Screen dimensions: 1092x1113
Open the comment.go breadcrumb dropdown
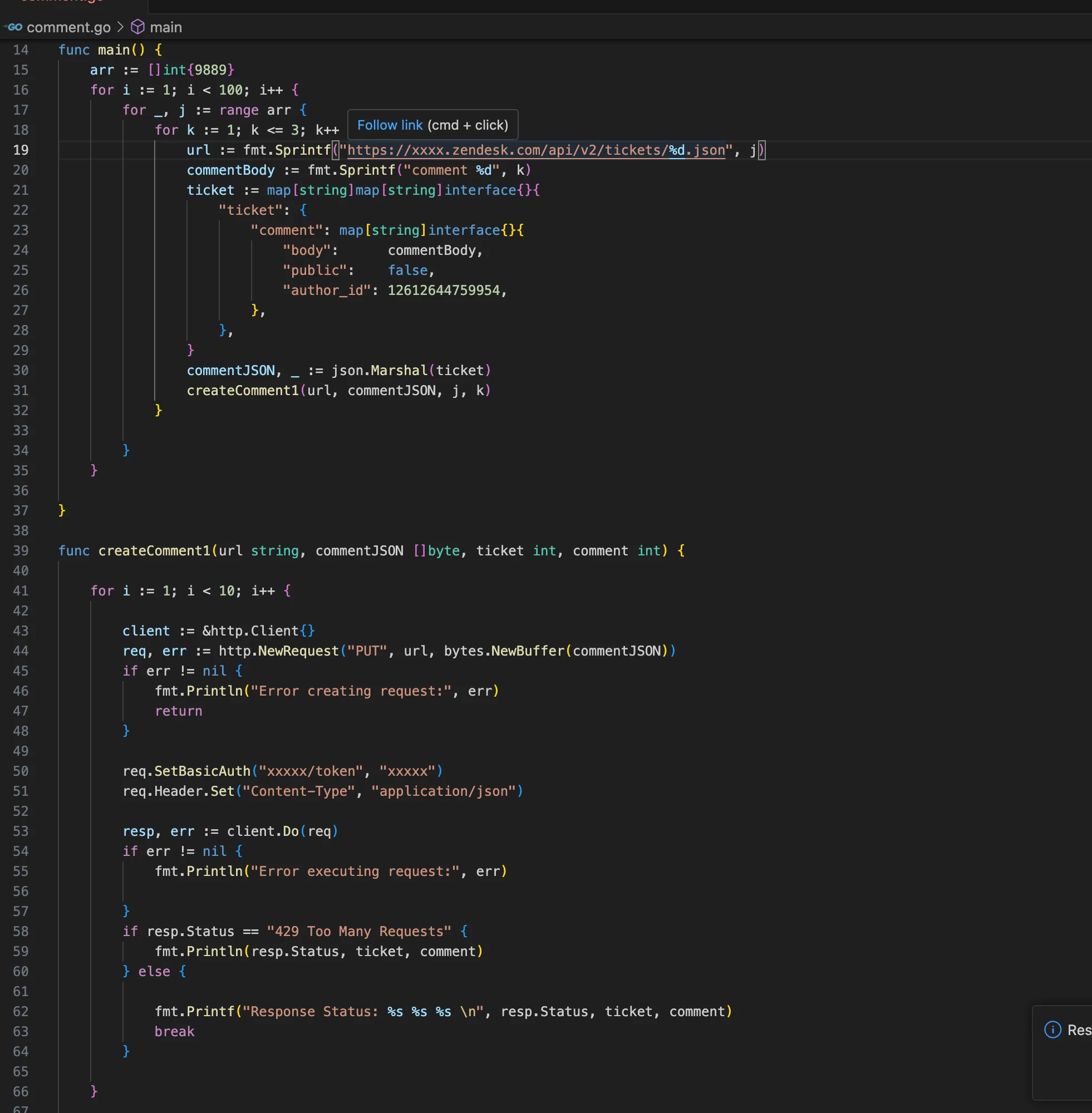pos(68,27)
